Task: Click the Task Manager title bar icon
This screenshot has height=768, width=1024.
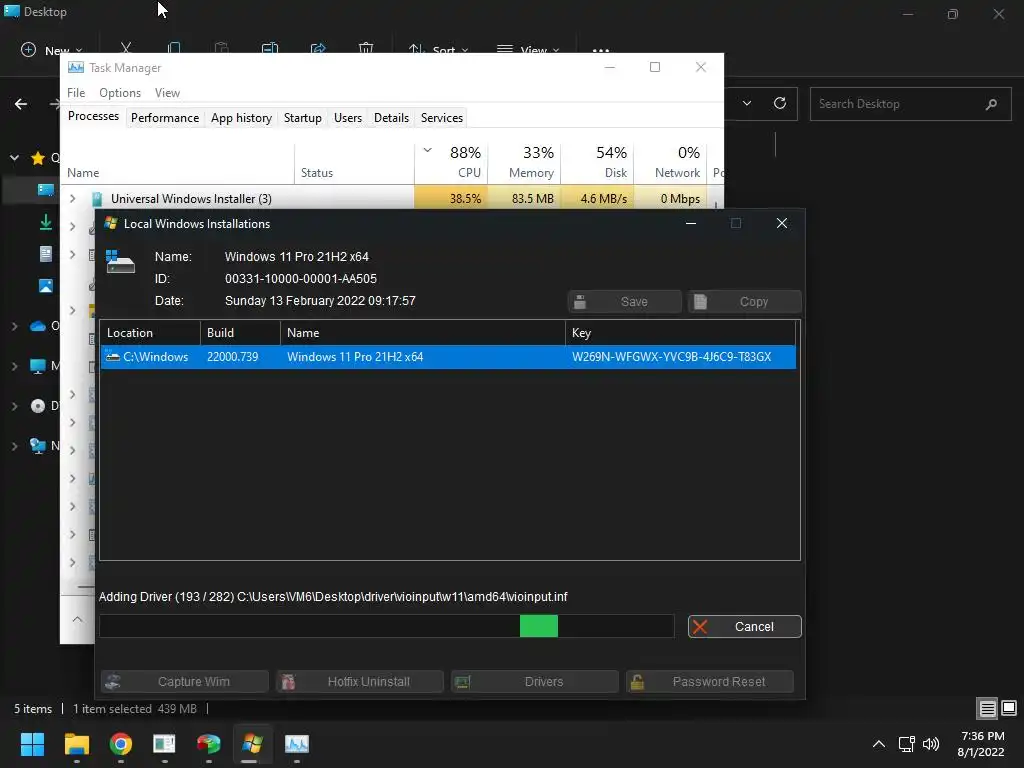Action: point(76,67)
